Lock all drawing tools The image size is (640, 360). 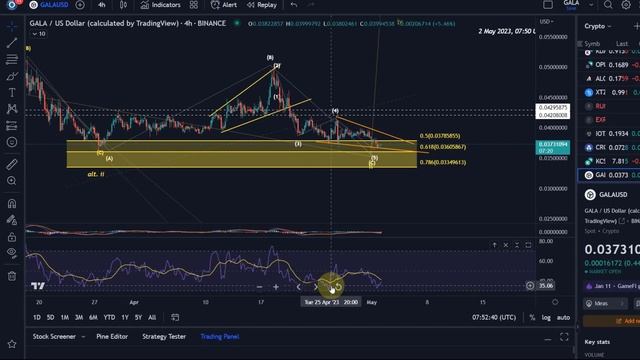pos(12,237)
